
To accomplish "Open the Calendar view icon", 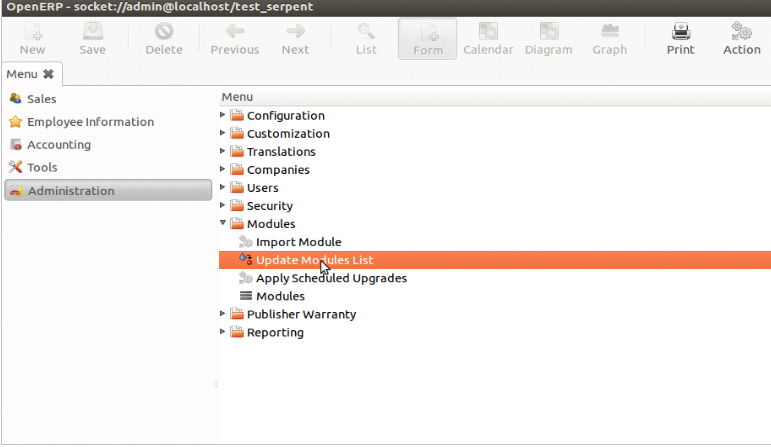I will 488,30.
